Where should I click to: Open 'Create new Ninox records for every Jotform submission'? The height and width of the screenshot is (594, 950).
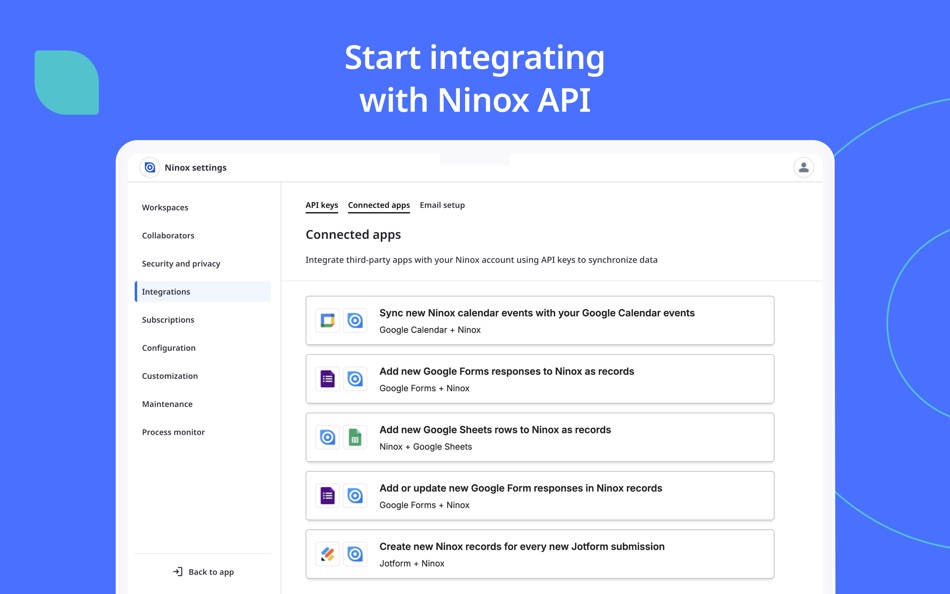pos(540,554)
